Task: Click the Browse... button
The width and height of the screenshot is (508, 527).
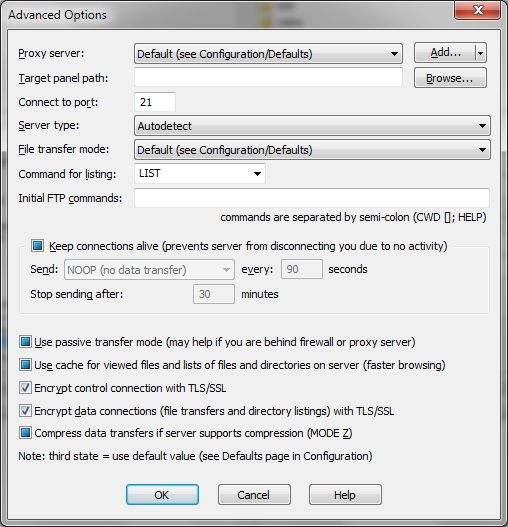Action: (450, 78)
